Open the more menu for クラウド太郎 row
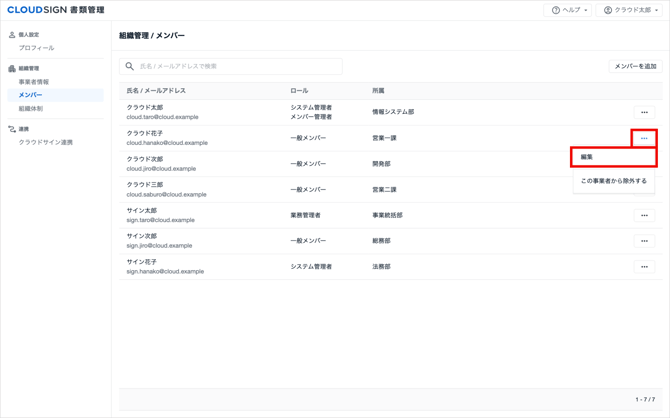This screenshot has width=670, height=418. pyautogui.click(x=644, y=112)
